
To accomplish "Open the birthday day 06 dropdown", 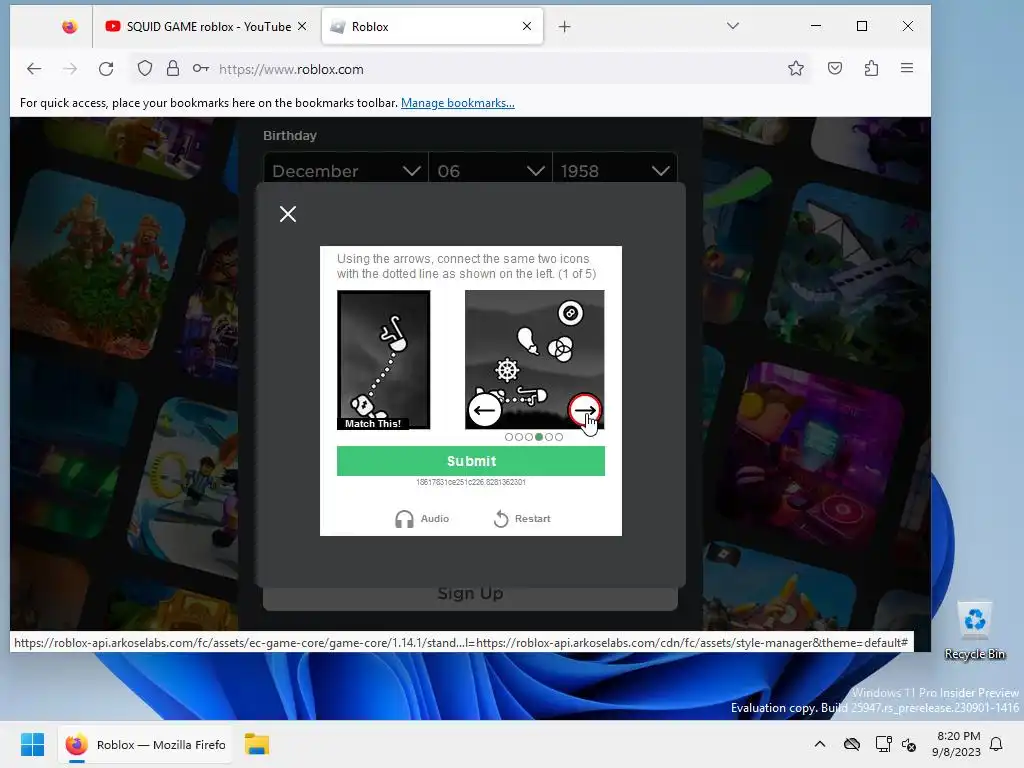I will [490, 171].
